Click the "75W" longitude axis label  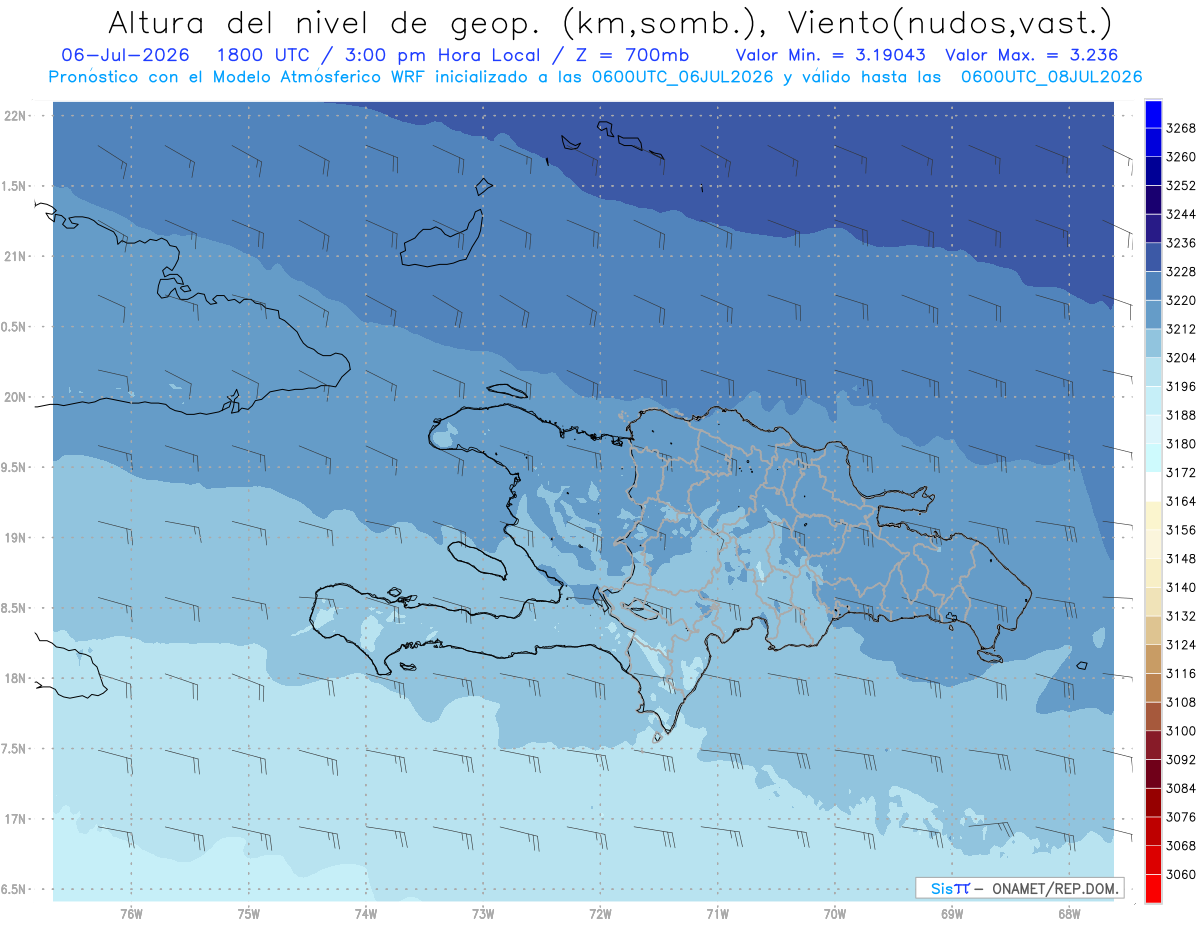point(248,914)
